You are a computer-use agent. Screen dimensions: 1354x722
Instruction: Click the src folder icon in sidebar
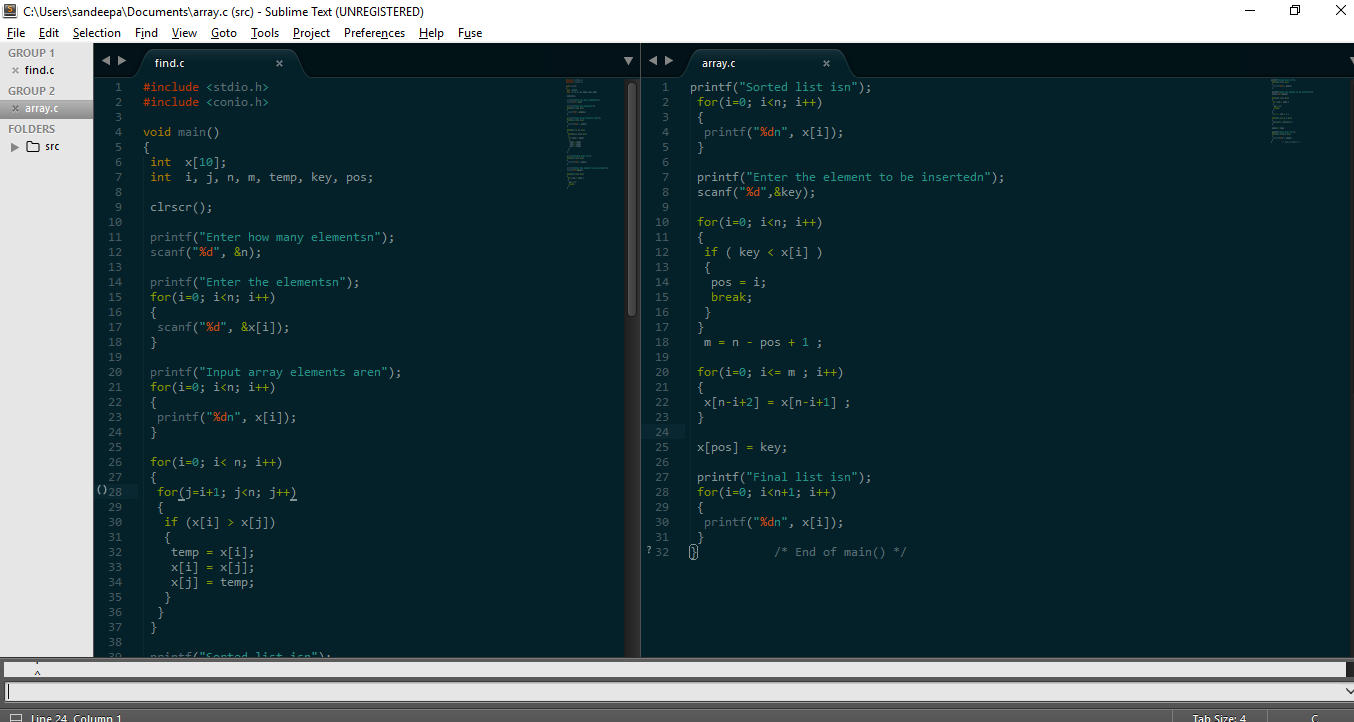[x=33, y=147]
